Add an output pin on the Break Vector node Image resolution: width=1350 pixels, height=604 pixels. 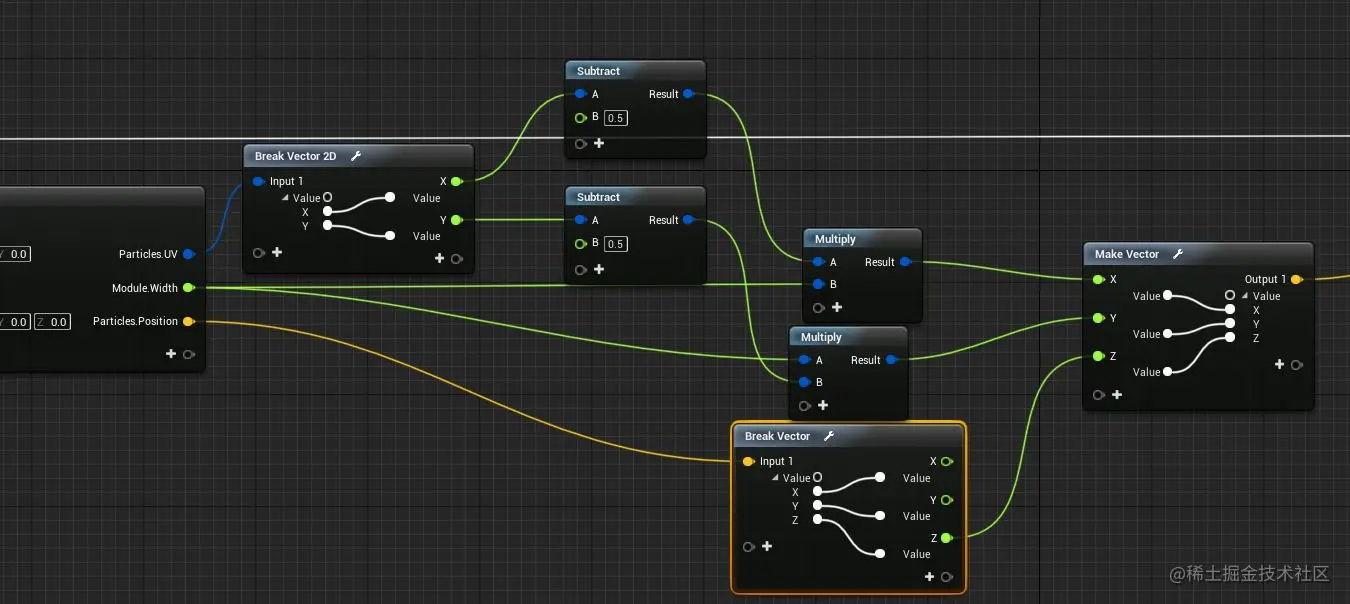tap(929, 576)
